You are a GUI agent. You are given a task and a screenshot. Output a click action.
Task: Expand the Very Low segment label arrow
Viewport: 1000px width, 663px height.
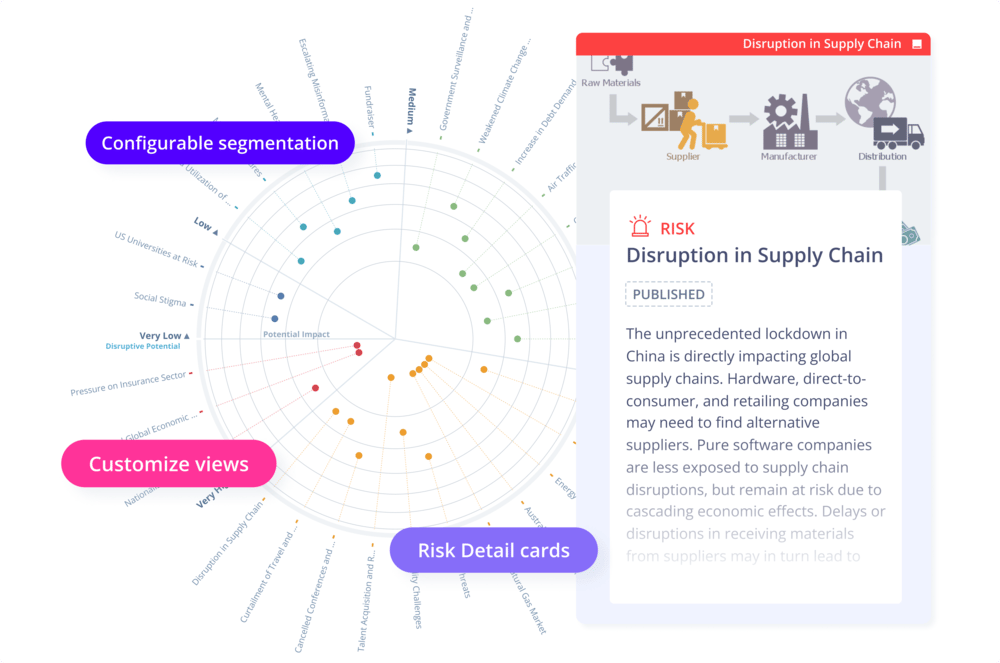click(x=186, y=336)
